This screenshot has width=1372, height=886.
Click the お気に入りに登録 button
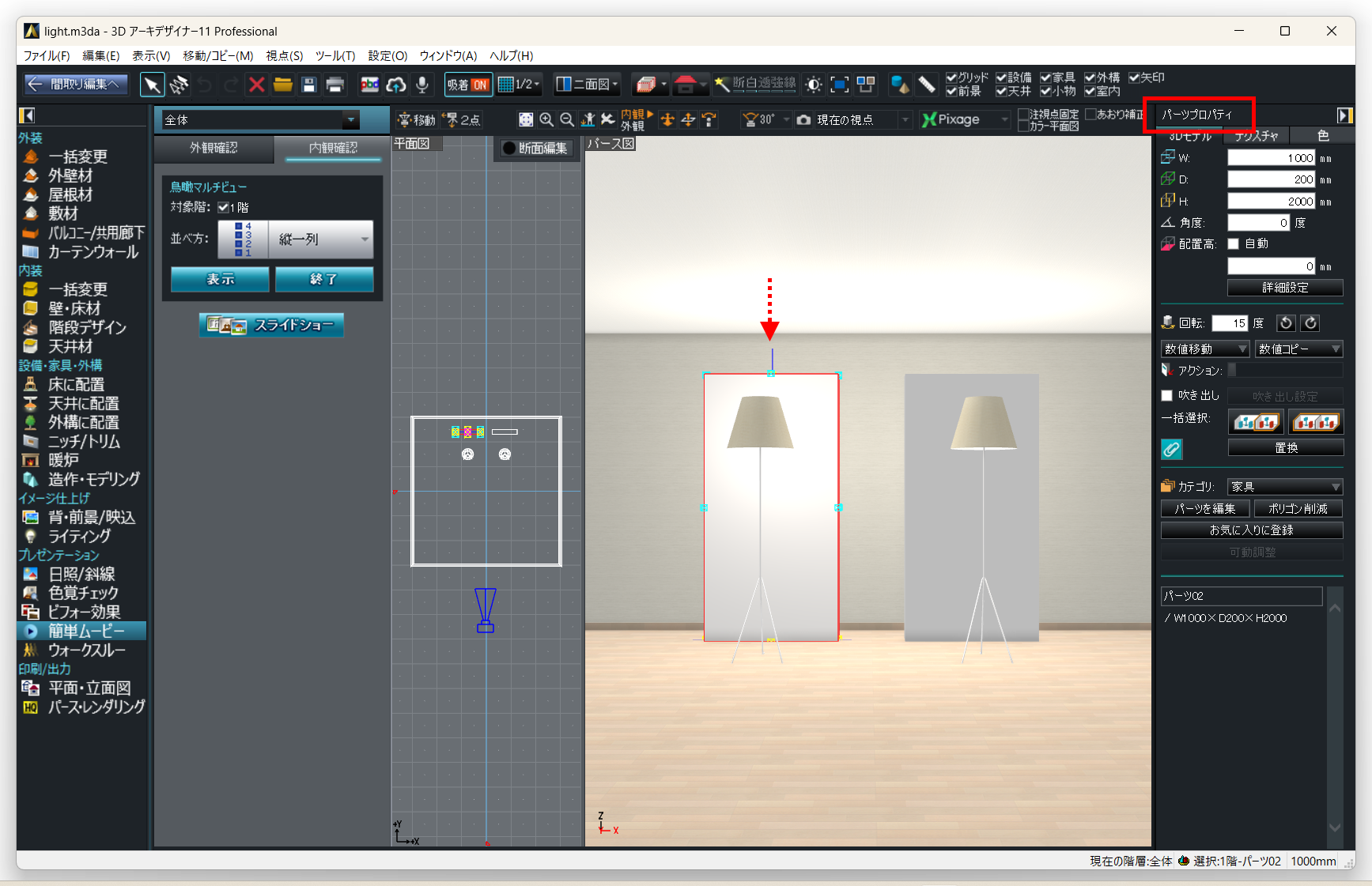coord(1251,530)
